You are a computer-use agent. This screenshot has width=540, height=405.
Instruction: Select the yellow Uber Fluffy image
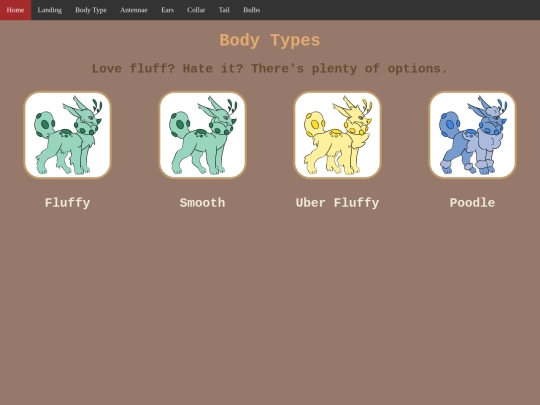338,135
